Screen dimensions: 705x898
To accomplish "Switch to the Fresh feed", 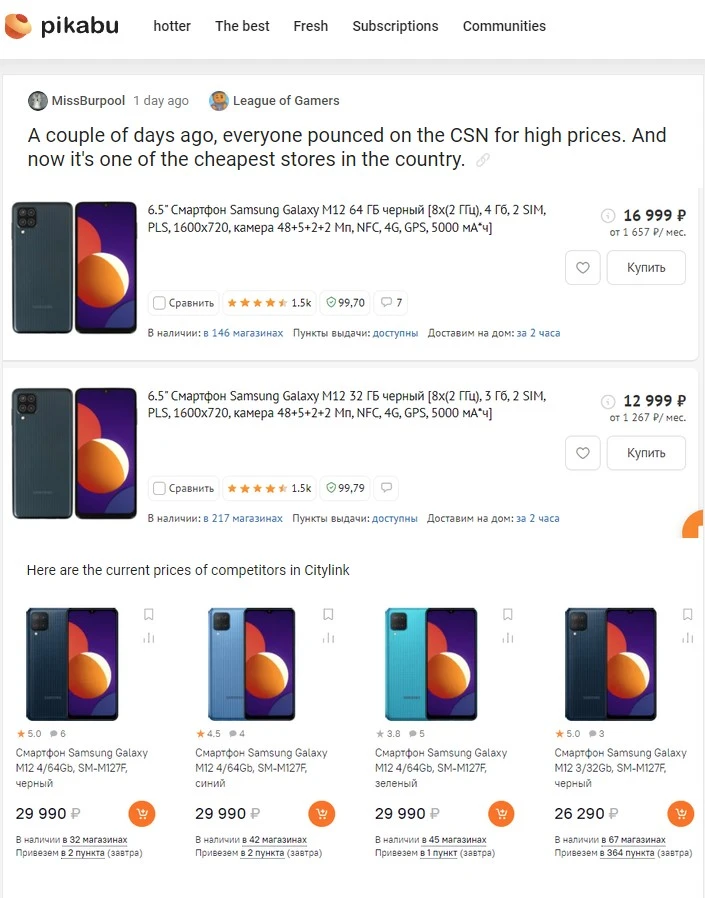I will 311,26.
